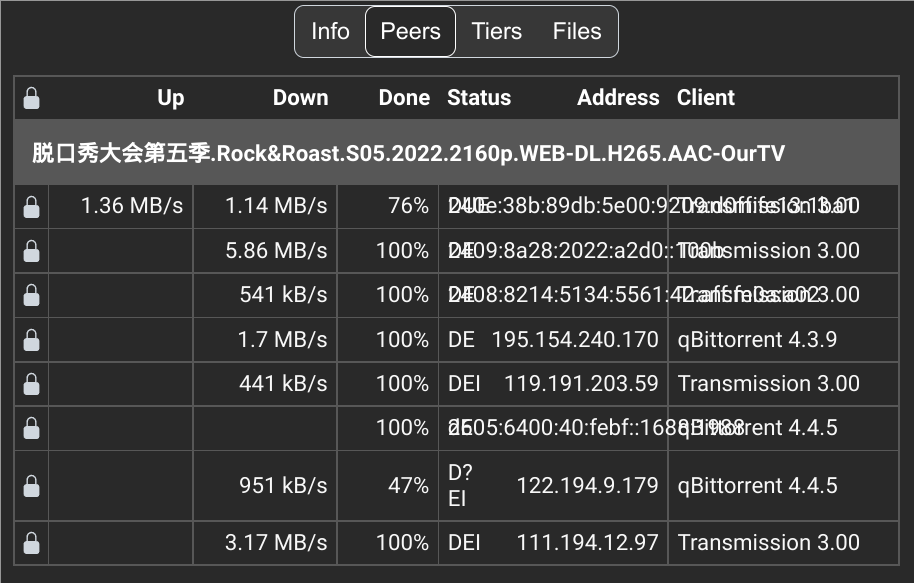
Task: Switch to the Info tab
Action: coord(330,31)
